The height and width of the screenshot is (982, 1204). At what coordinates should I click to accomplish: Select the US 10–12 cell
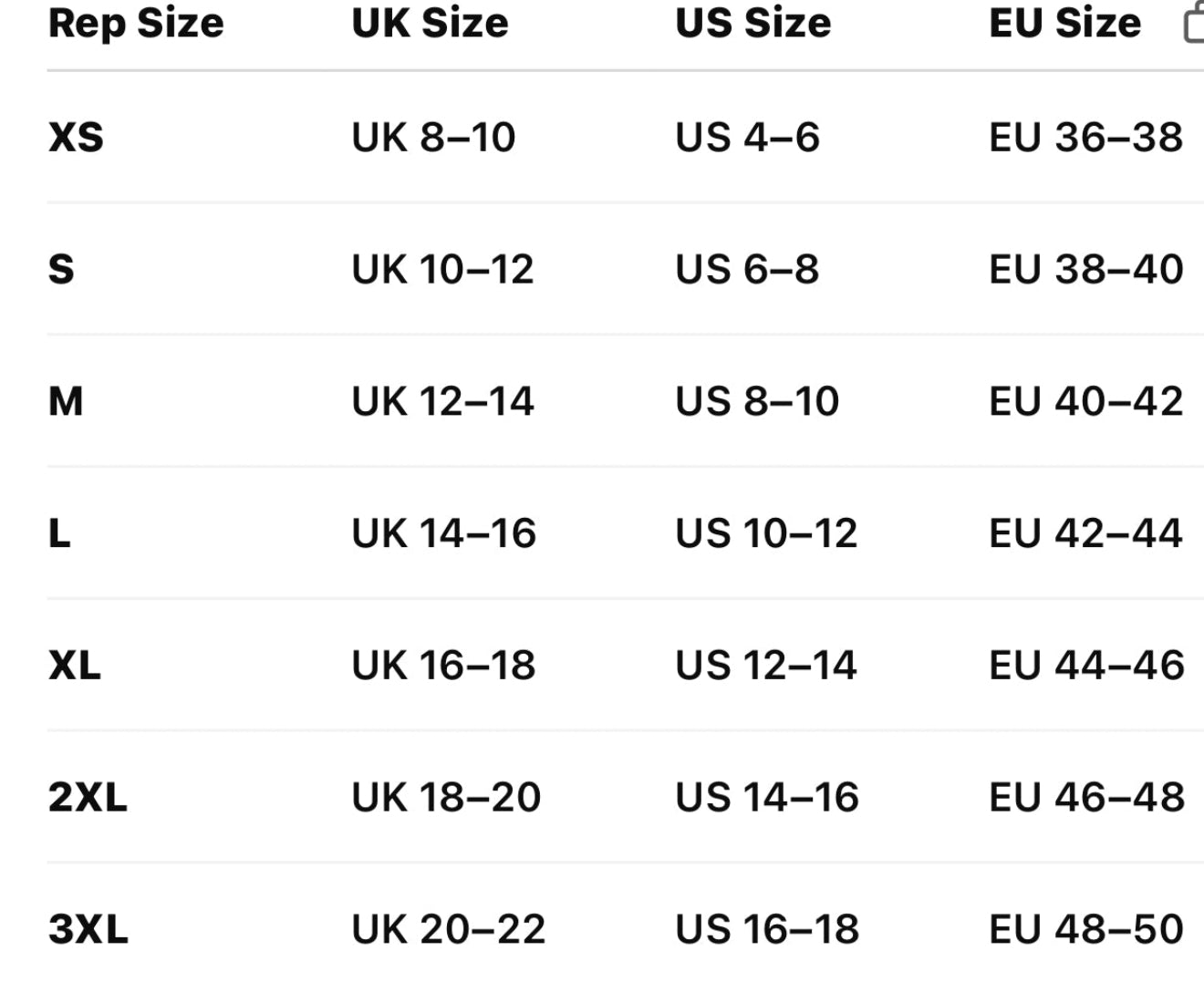point(766,533)
